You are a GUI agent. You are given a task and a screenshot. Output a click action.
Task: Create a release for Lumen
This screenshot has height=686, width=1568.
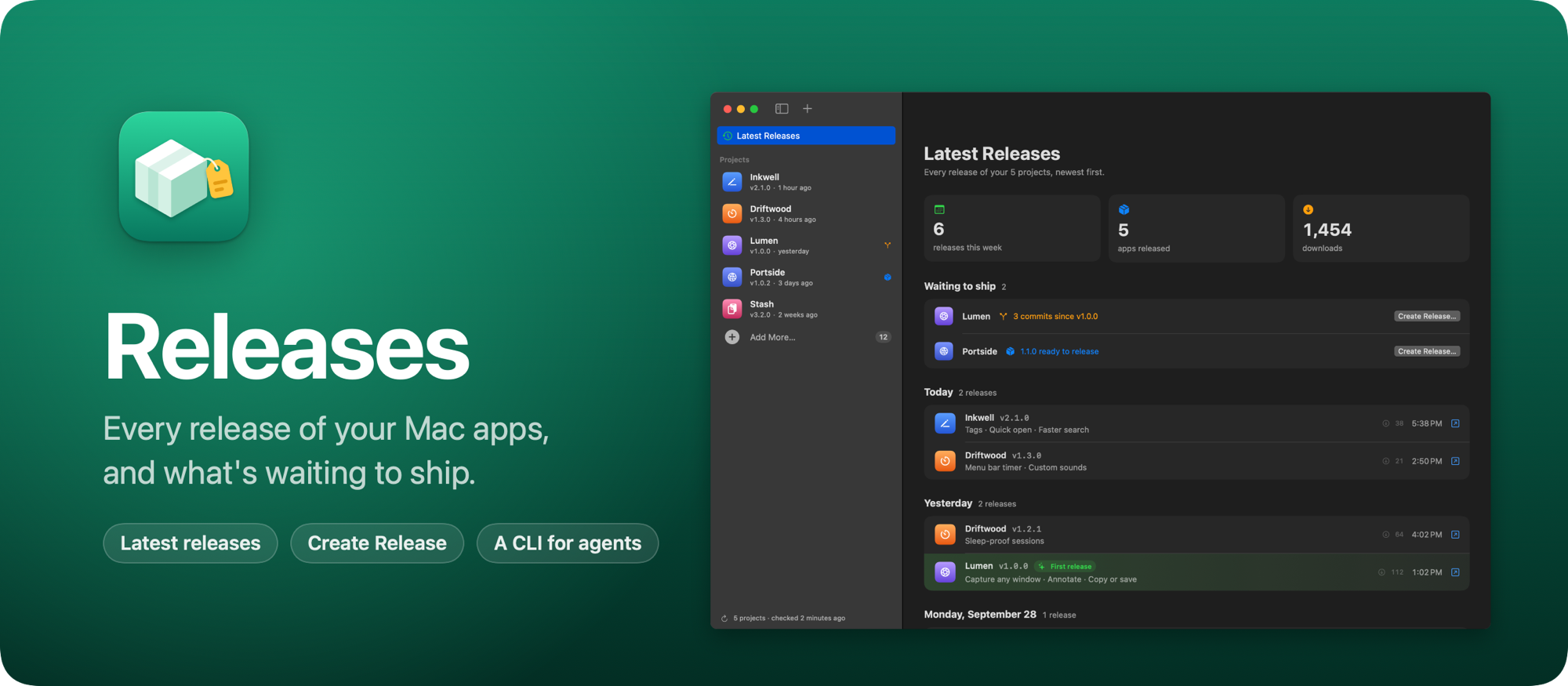click(x=1427, y=316)
